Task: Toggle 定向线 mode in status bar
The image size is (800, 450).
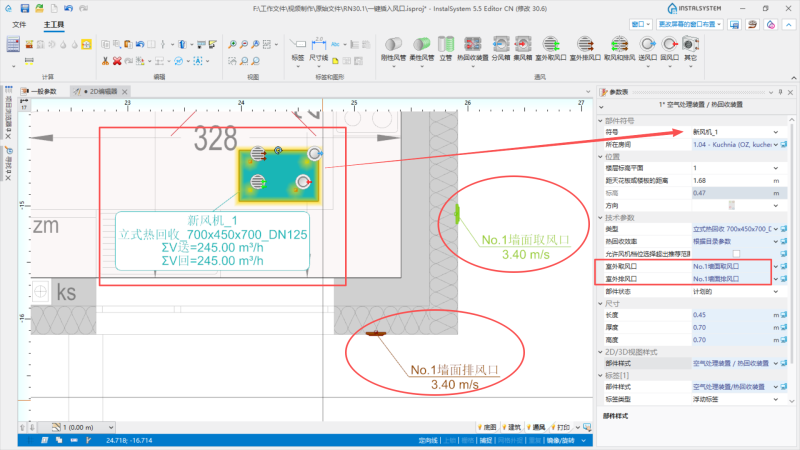Action: (x=428, y=440)
